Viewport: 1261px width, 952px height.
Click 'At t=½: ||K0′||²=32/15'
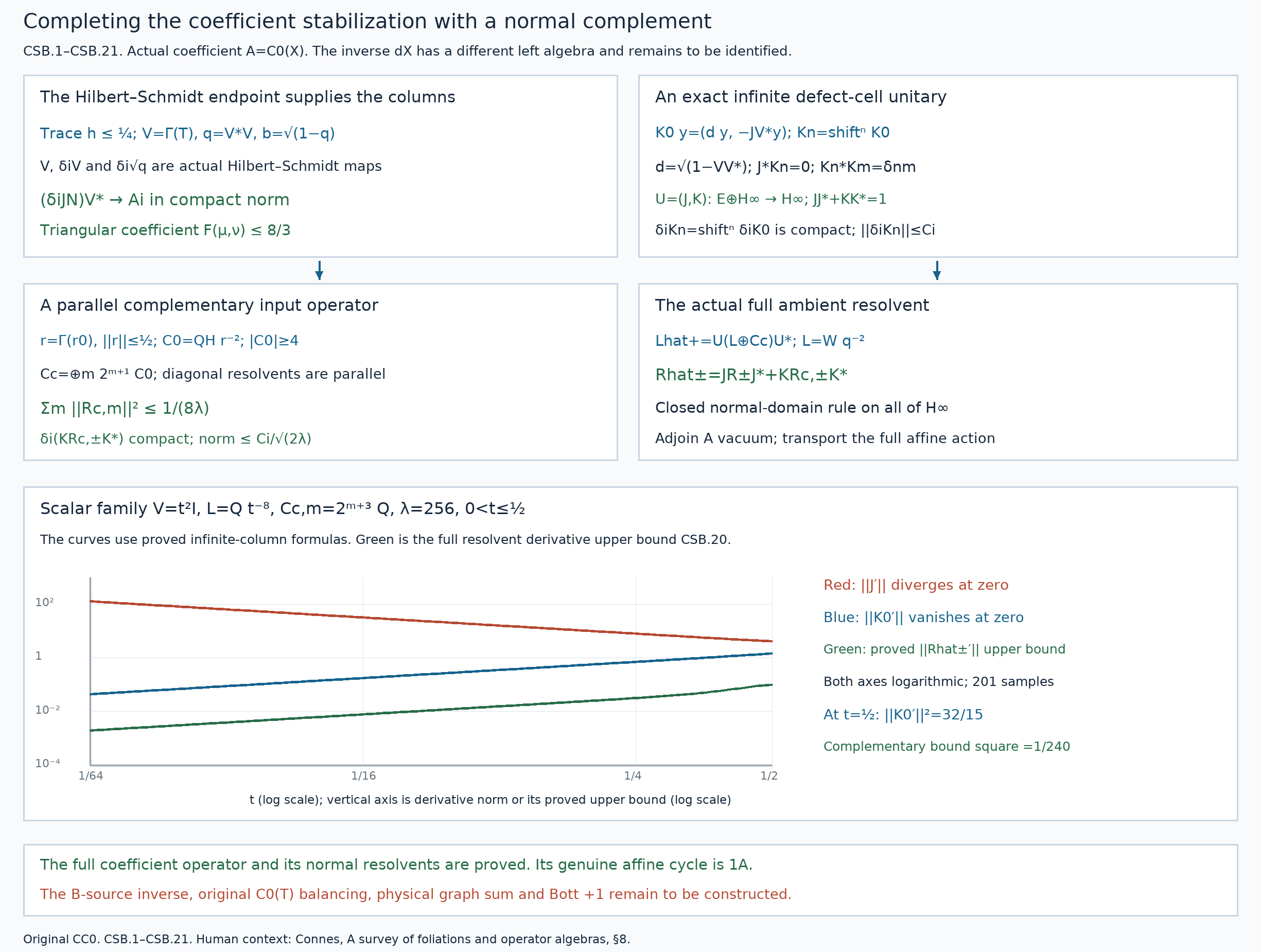point(903,715)
